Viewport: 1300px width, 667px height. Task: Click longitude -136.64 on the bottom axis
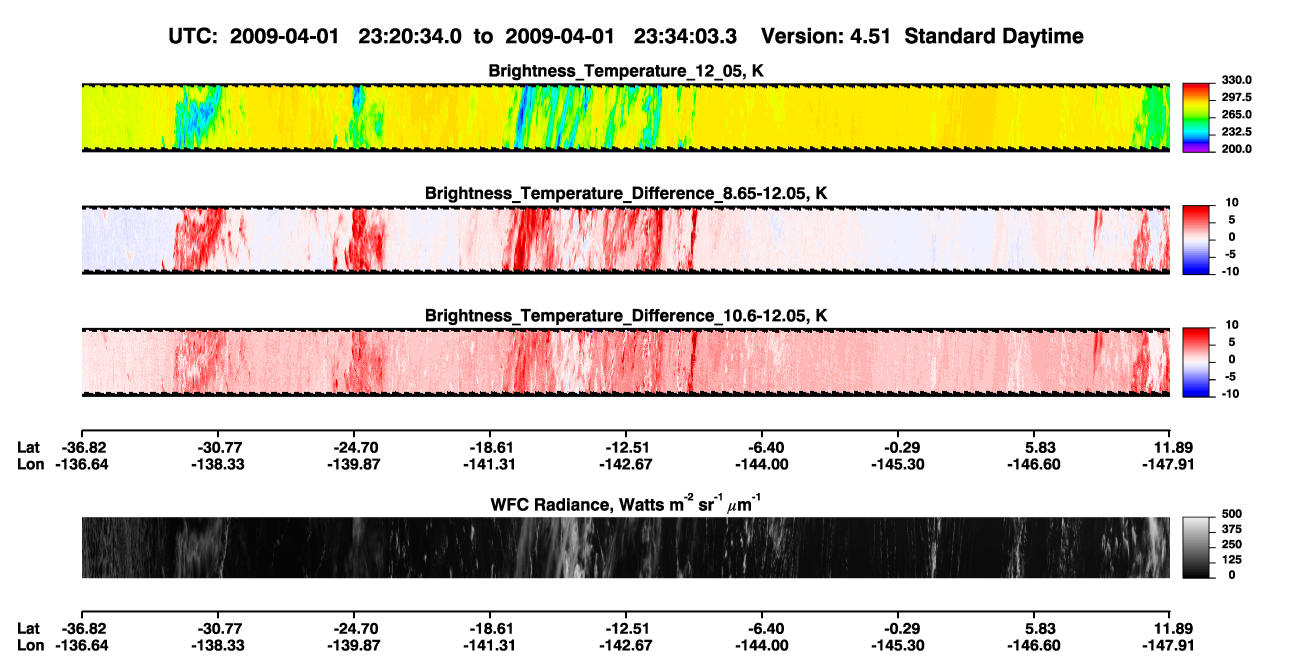(x=81, y=645)
